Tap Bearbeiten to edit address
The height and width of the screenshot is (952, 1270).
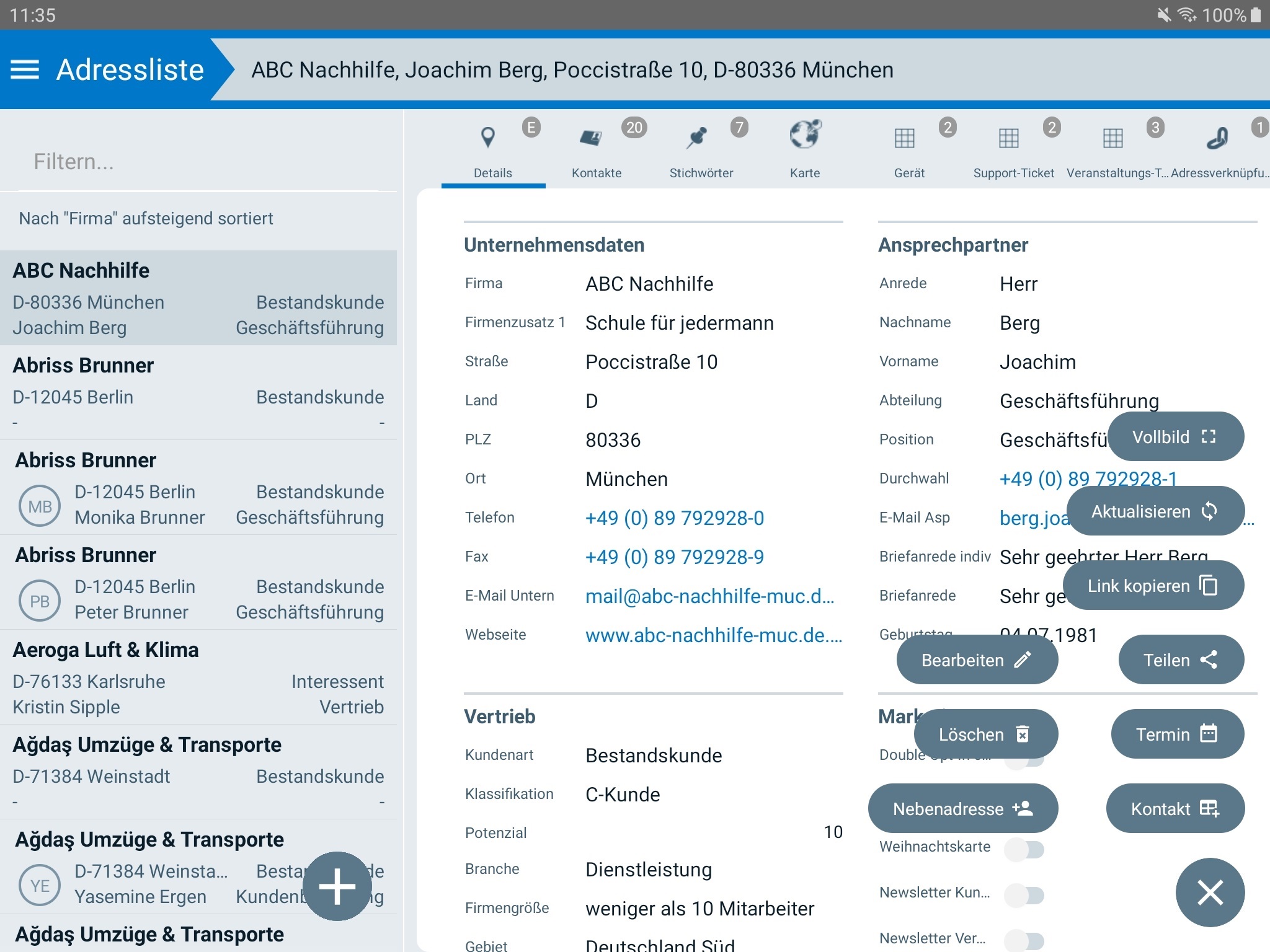pyautogui.click(x=977, y=659)
